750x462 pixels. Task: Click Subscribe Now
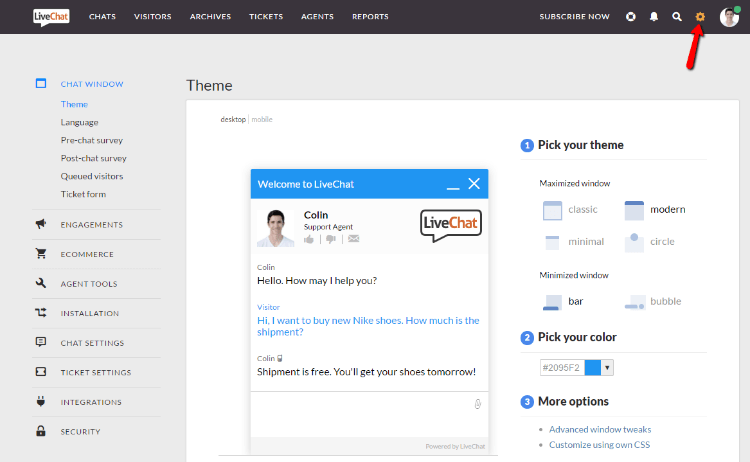[574, 17]
